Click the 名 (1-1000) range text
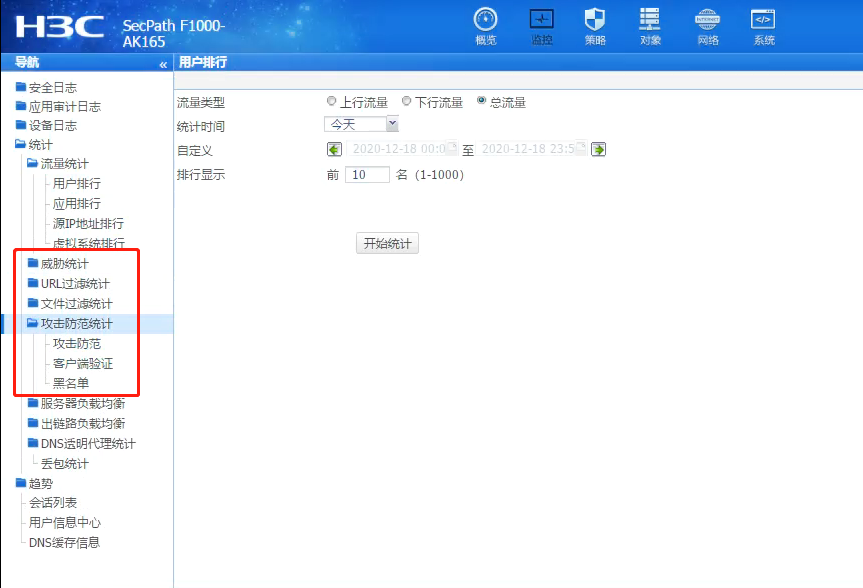The width and height of the screenshot is (863, 588). (x=430, y=175)
